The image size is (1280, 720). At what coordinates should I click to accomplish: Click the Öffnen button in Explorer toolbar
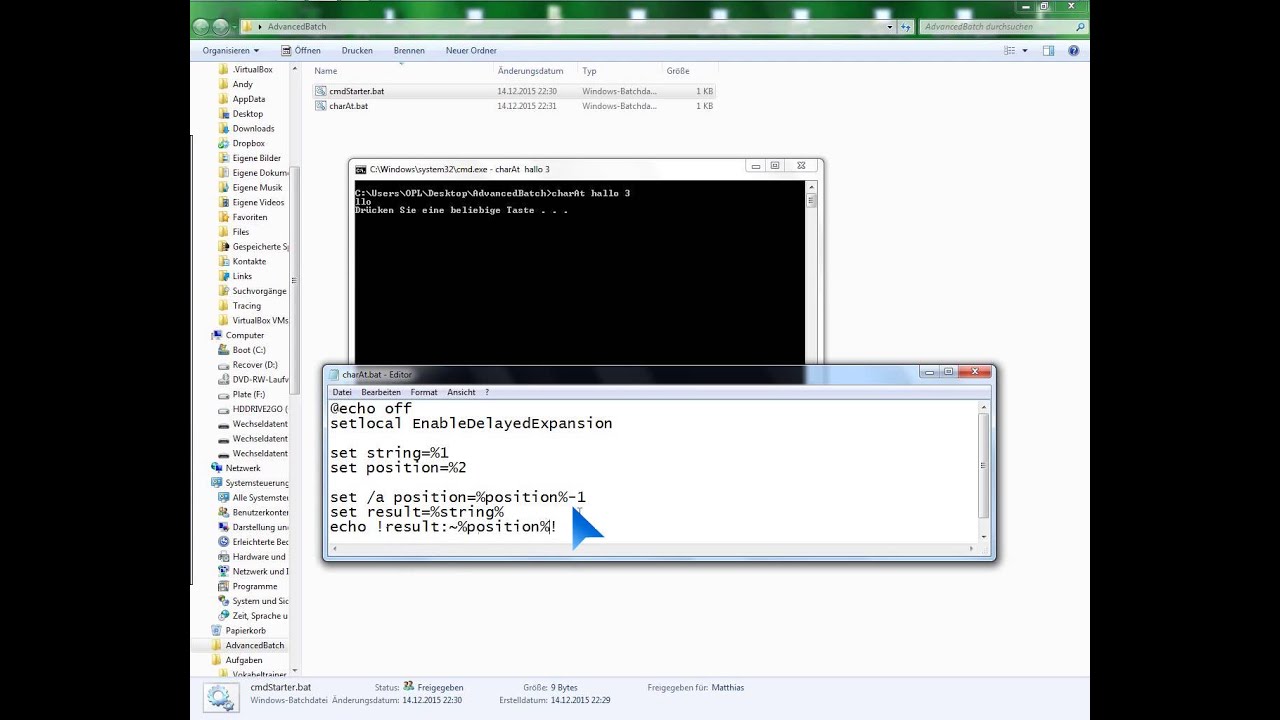click(301, 50)
